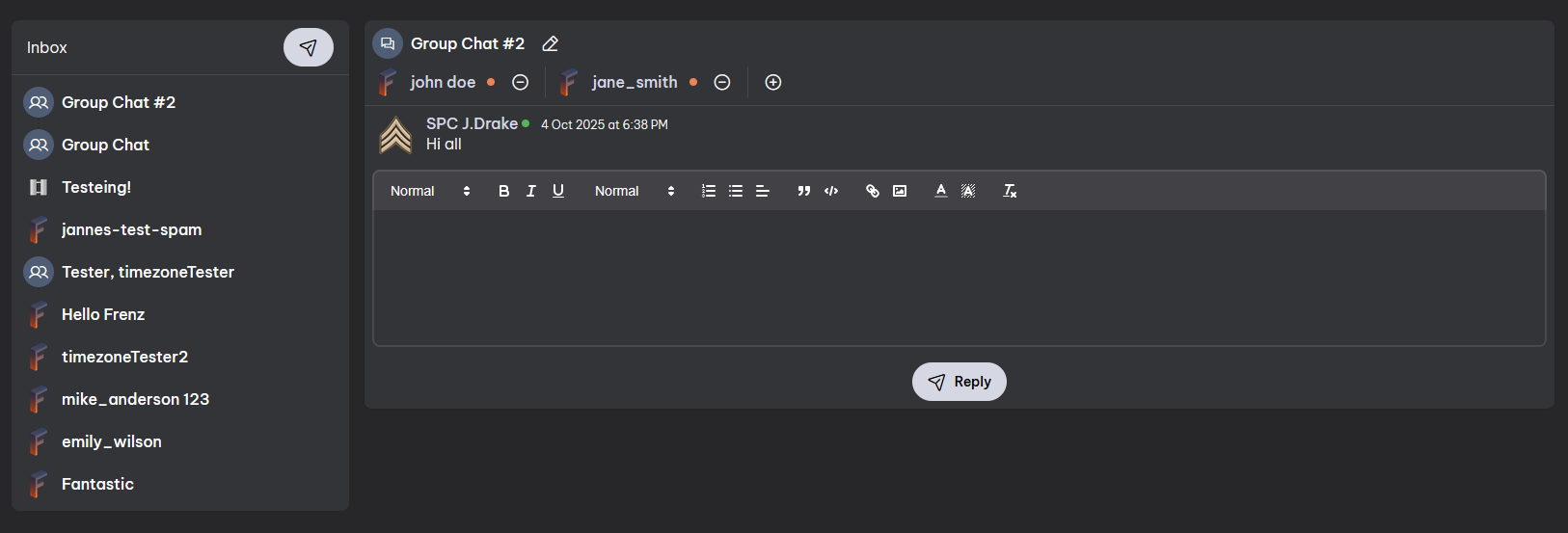The width and height of the screenshot is (1568, 533).
Task: Open the jannes-test-spam conversation
Action: click(x=131, y=229)
